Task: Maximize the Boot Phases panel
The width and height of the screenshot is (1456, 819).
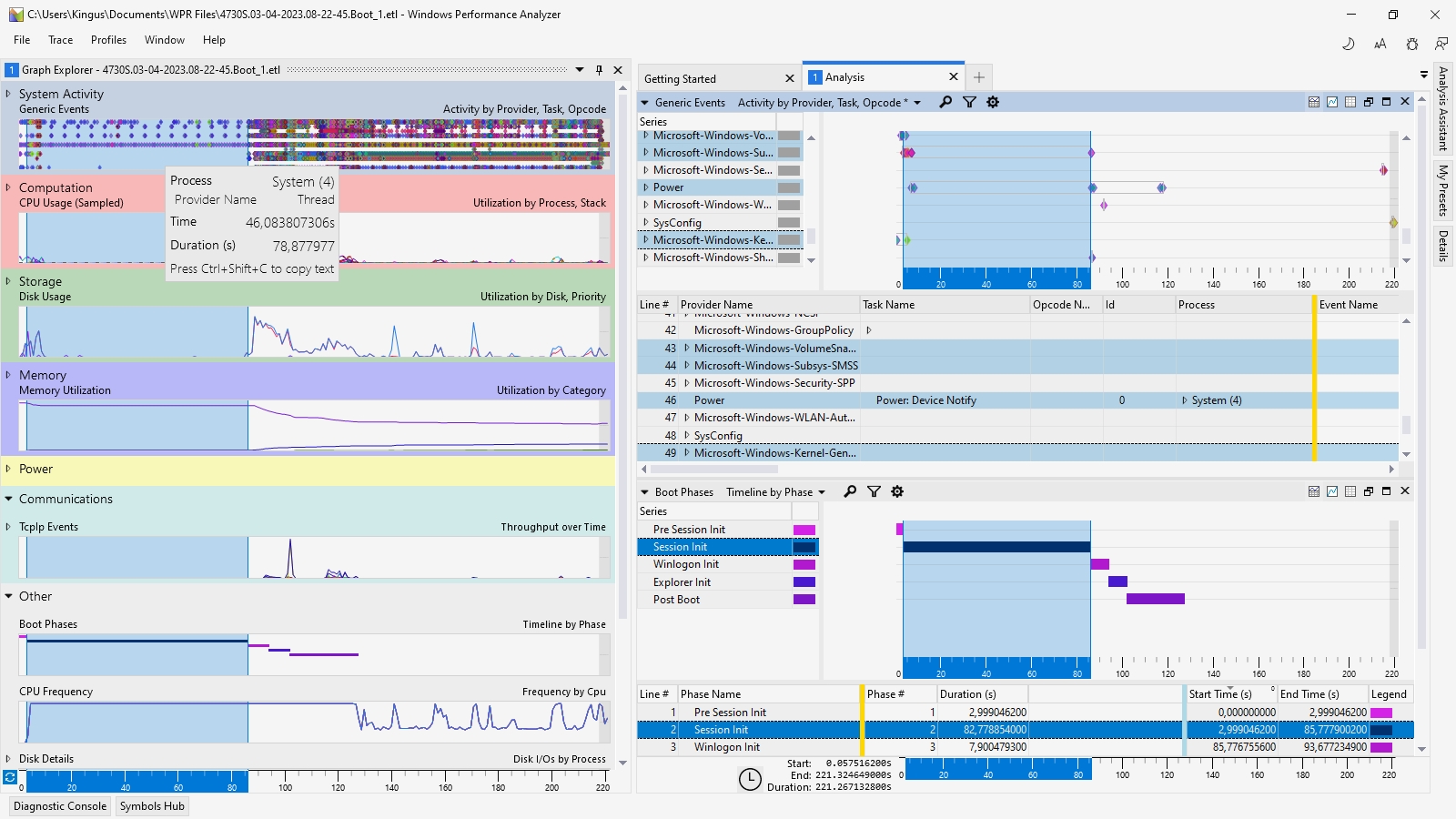Action: (x=1387, y=491)
